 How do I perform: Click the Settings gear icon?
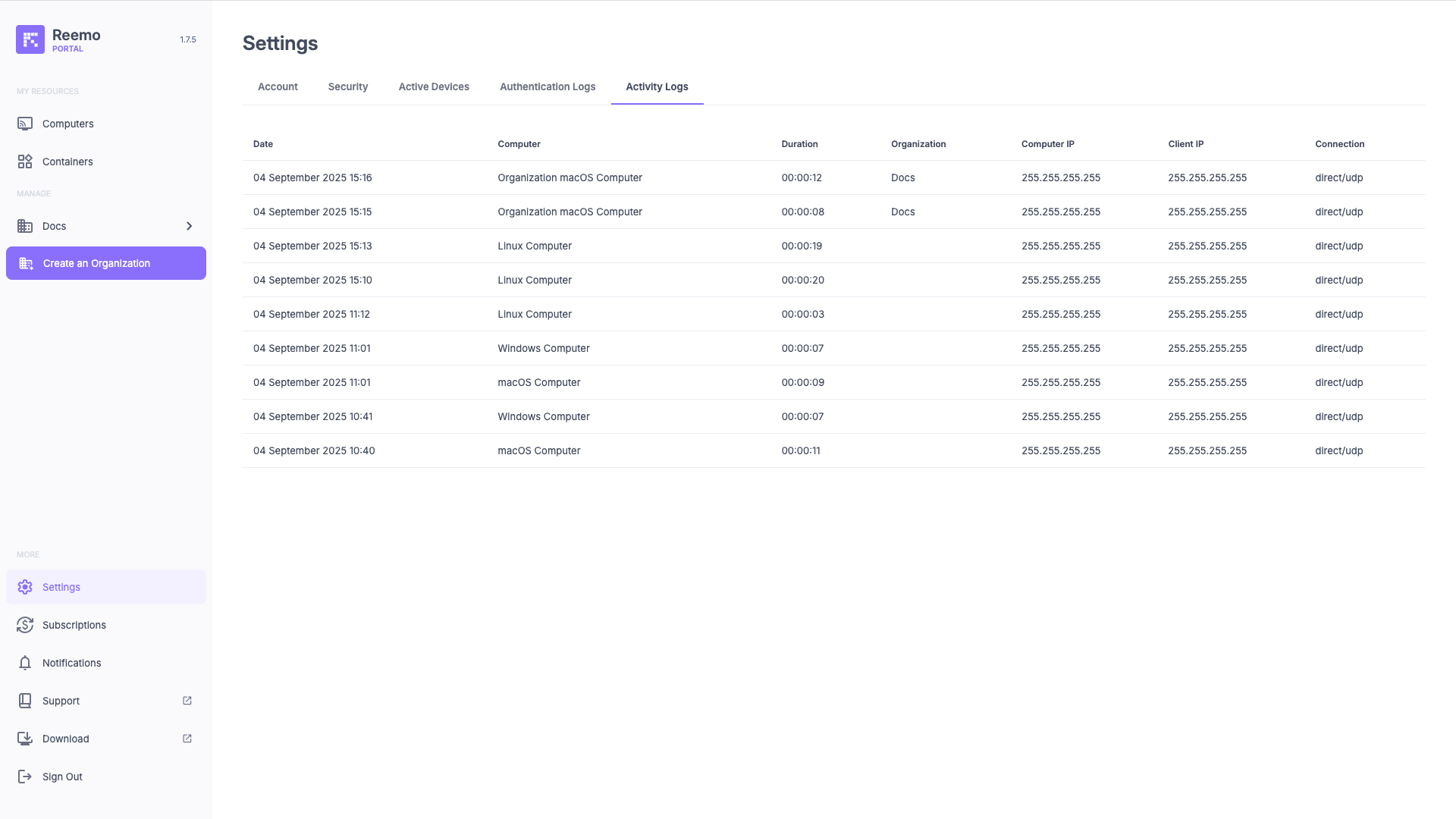tap(25, 587)
